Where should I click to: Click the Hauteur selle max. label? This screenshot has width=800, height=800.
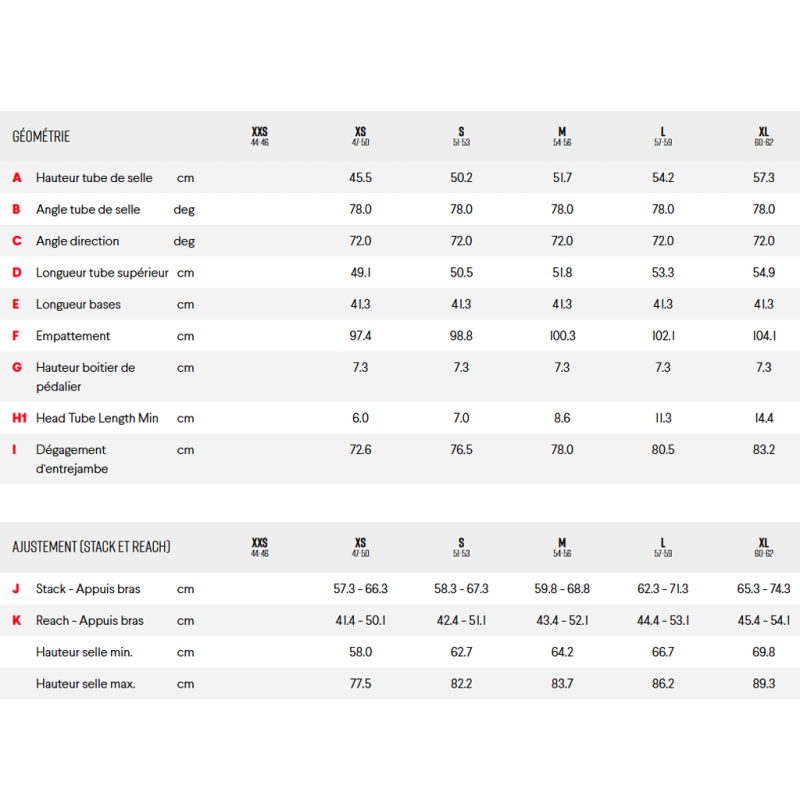pyautogui.click(x=85, y=684)
